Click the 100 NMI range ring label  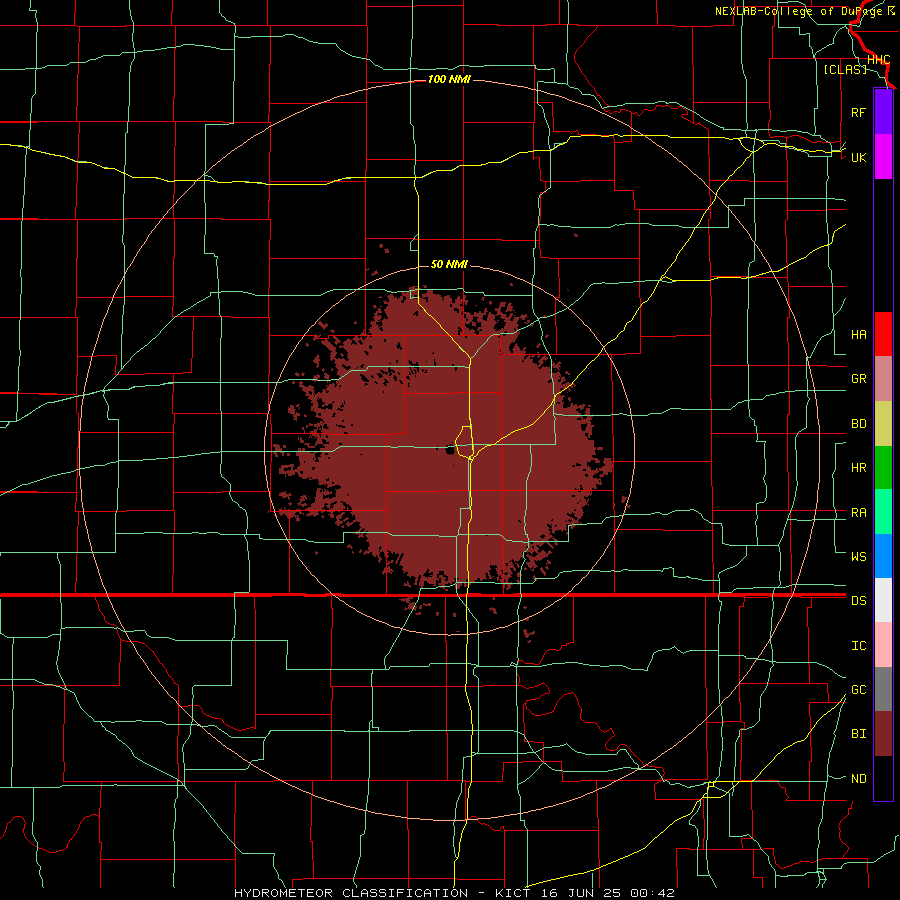coord(449,79)
